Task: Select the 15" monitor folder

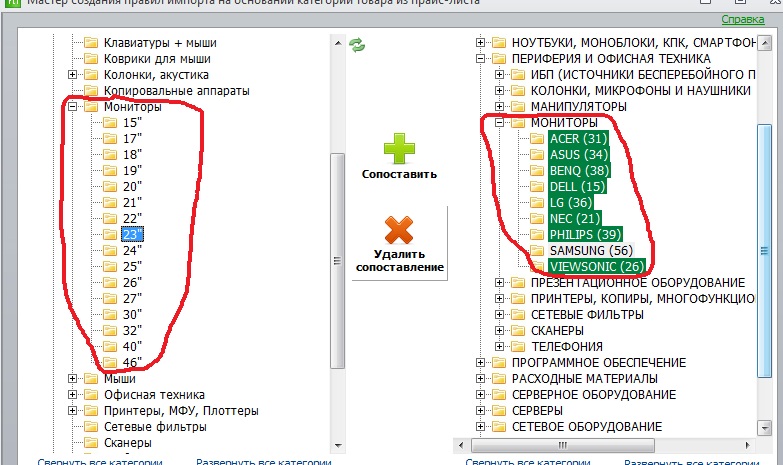Action: 132,122
